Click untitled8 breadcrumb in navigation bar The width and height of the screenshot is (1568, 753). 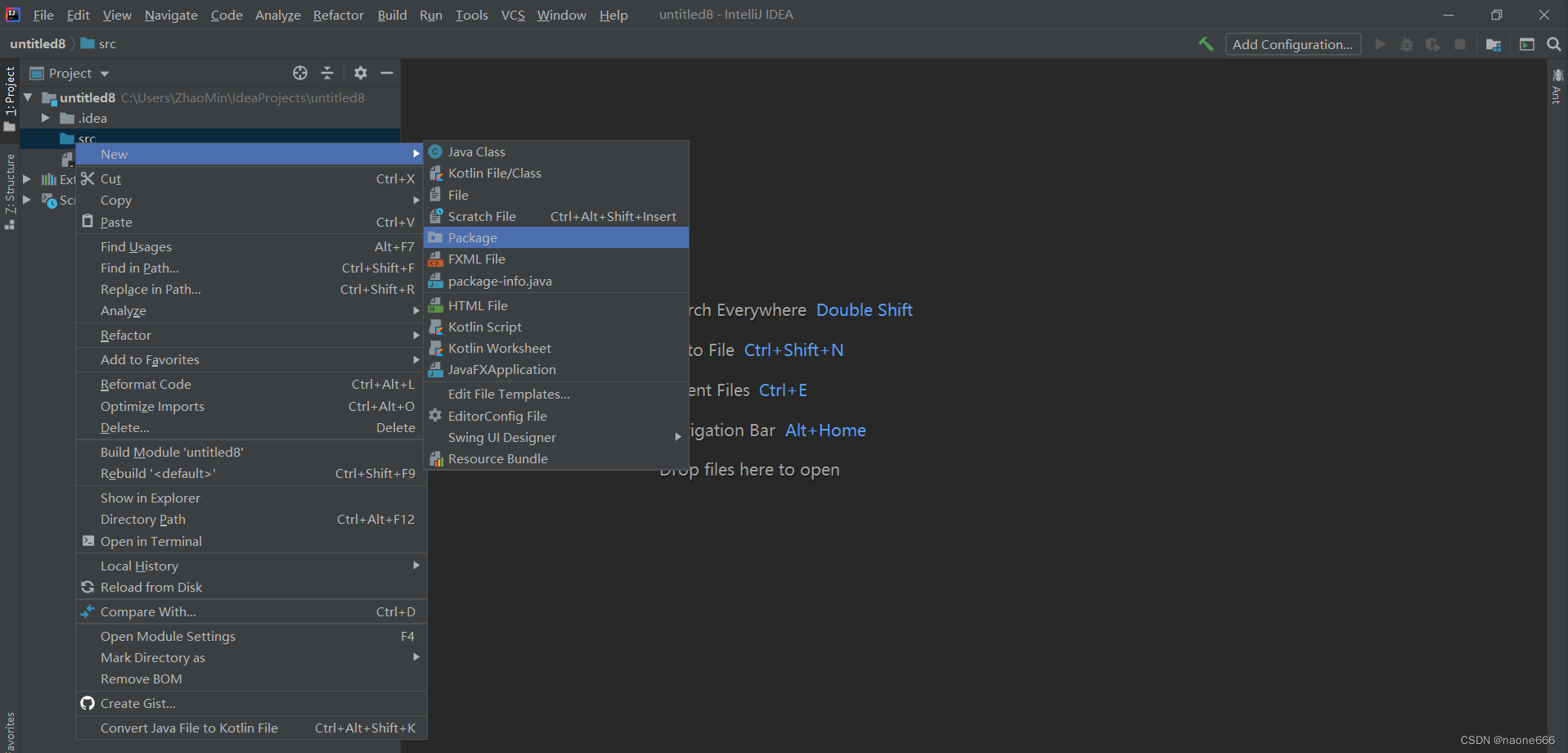click(x=38, y=43)
